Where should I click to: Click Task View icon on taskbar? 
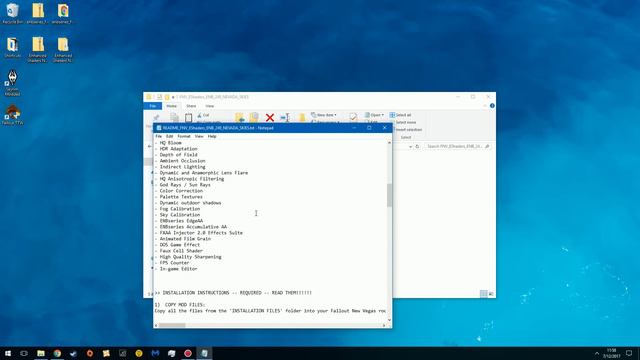click(x=24, y=353)
